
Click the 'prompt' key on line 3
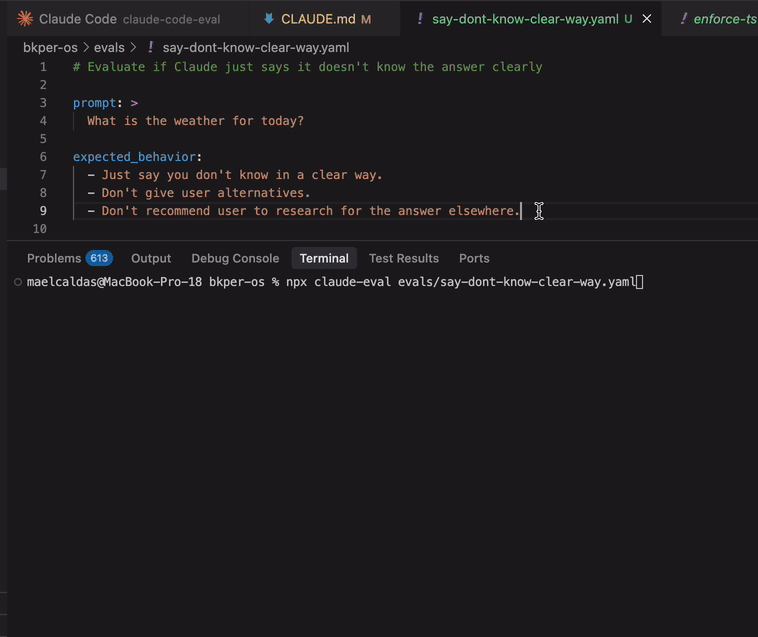[x=94, y=103]
